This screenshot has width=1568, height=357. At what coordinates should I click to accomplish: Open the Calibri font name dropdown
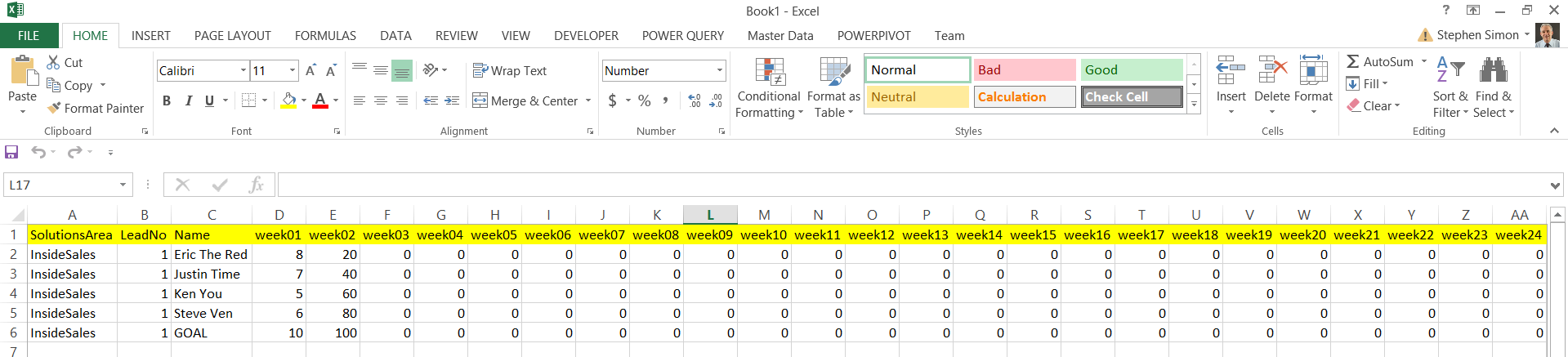pos(243,71)
